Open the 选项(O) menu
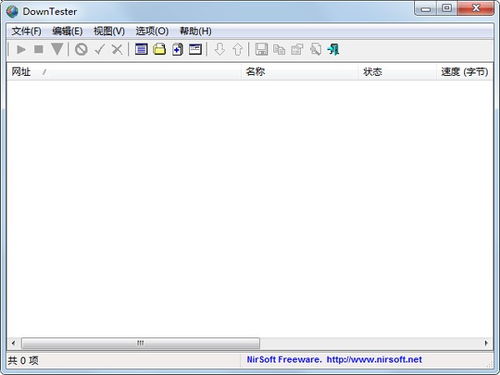500x375 pixels. coord(152,31)
